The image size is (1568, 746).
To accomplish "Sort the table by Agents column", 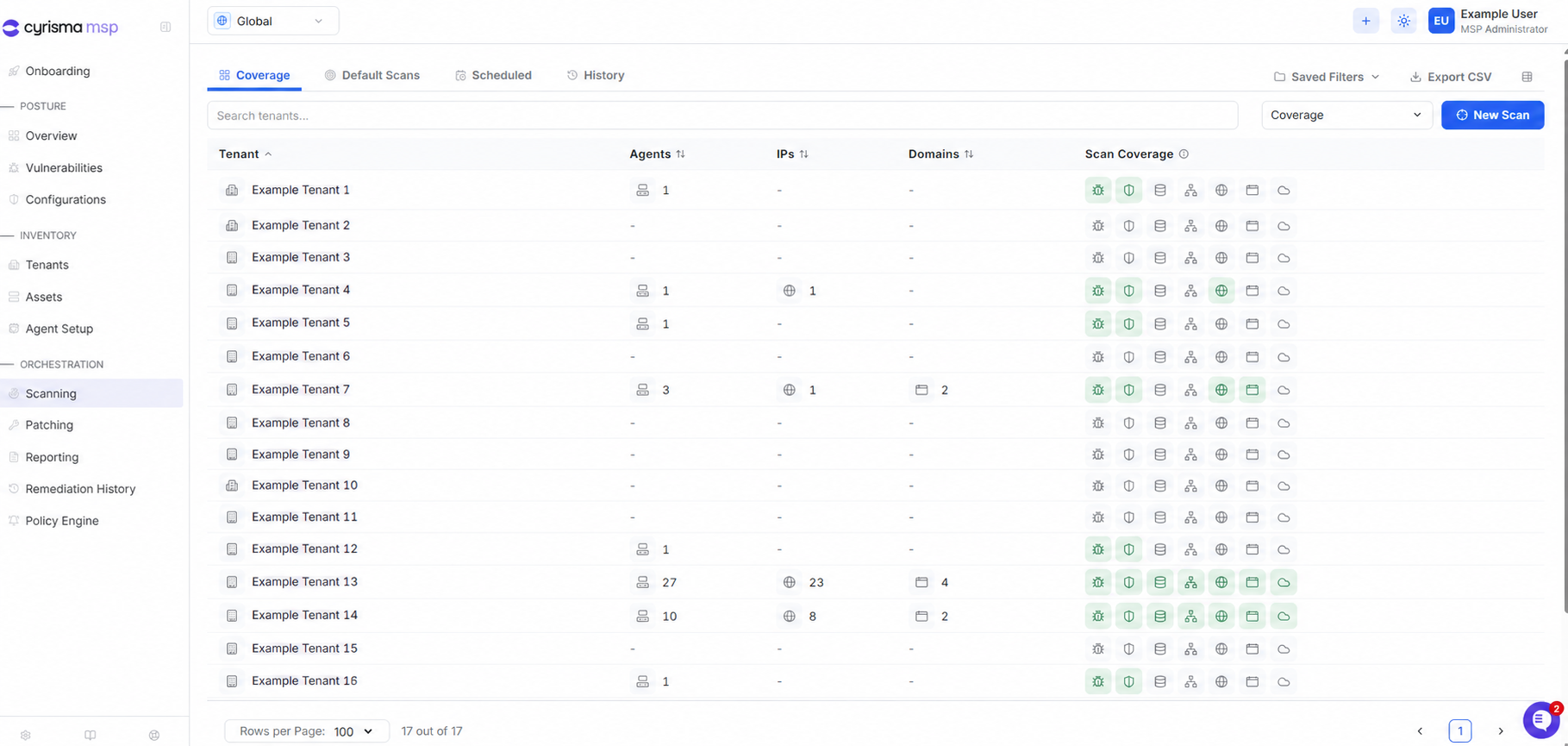I will pyautogui.click(x=657, y=154).
